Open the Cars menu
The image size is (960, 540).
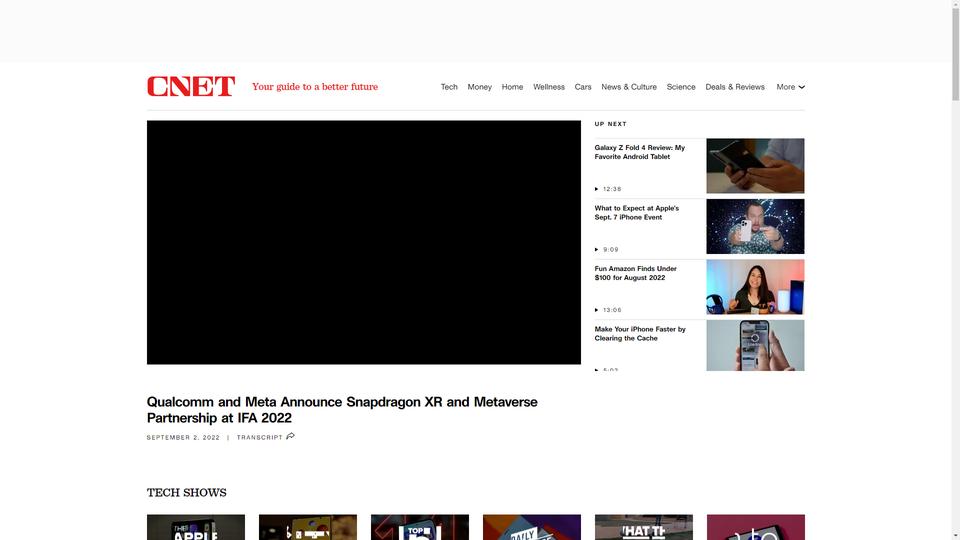point(583,87)
